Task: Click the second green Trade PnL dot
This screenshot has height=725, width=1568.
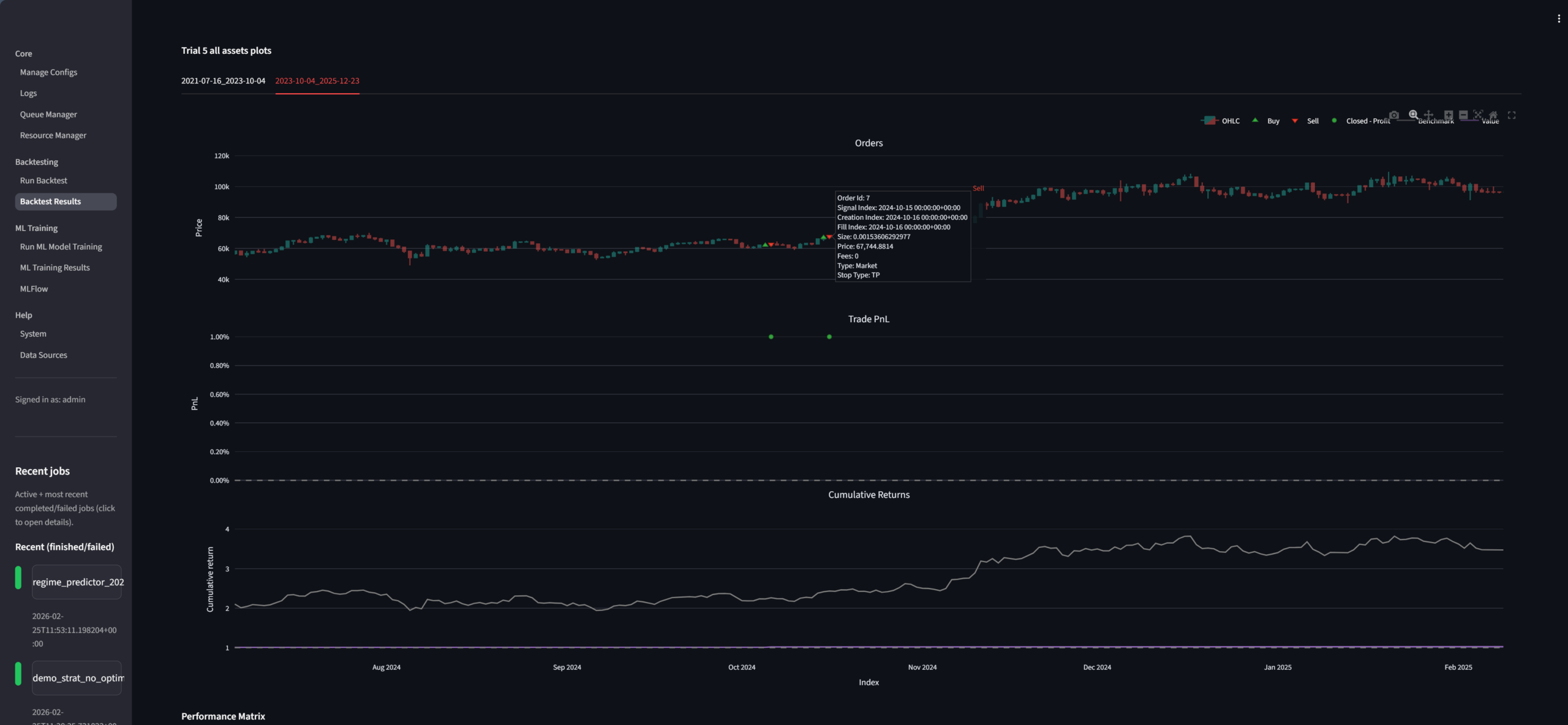Action: click(x=829, y=337)
